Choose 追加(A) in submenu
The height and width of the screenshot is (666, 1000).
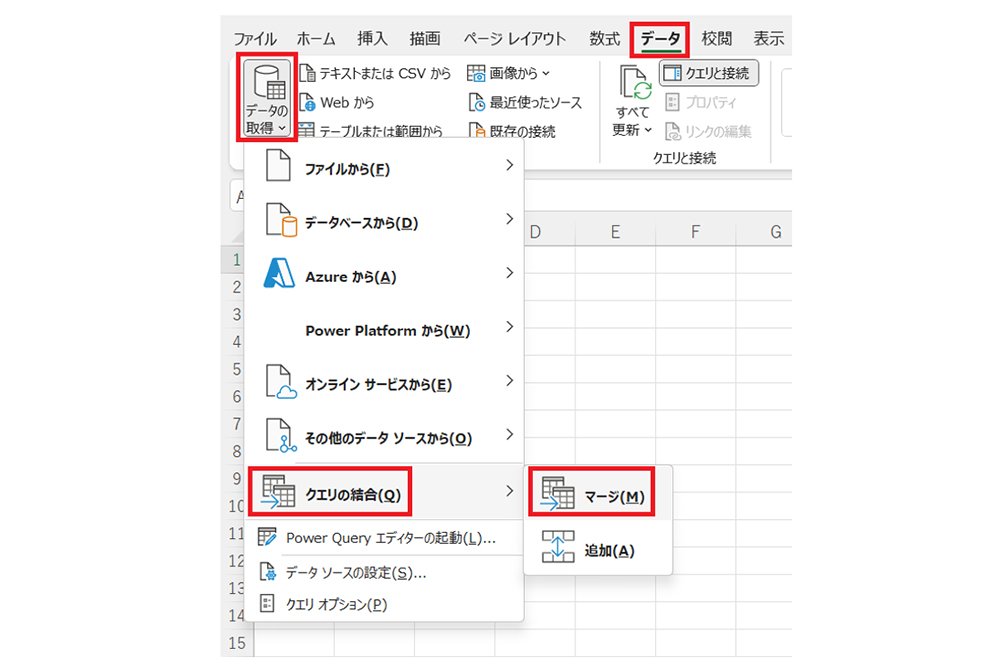(598, 549)
